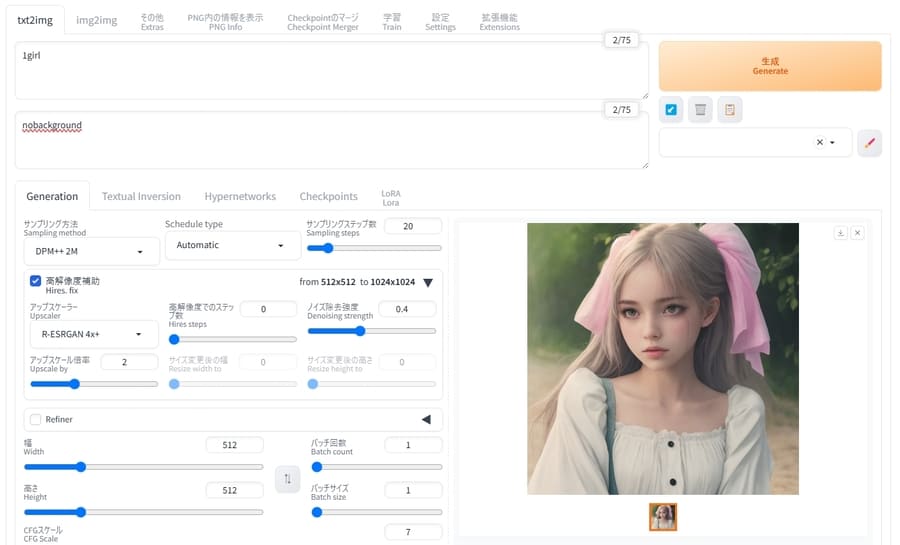Adjust the Upscale by slider

coord(94,384)
